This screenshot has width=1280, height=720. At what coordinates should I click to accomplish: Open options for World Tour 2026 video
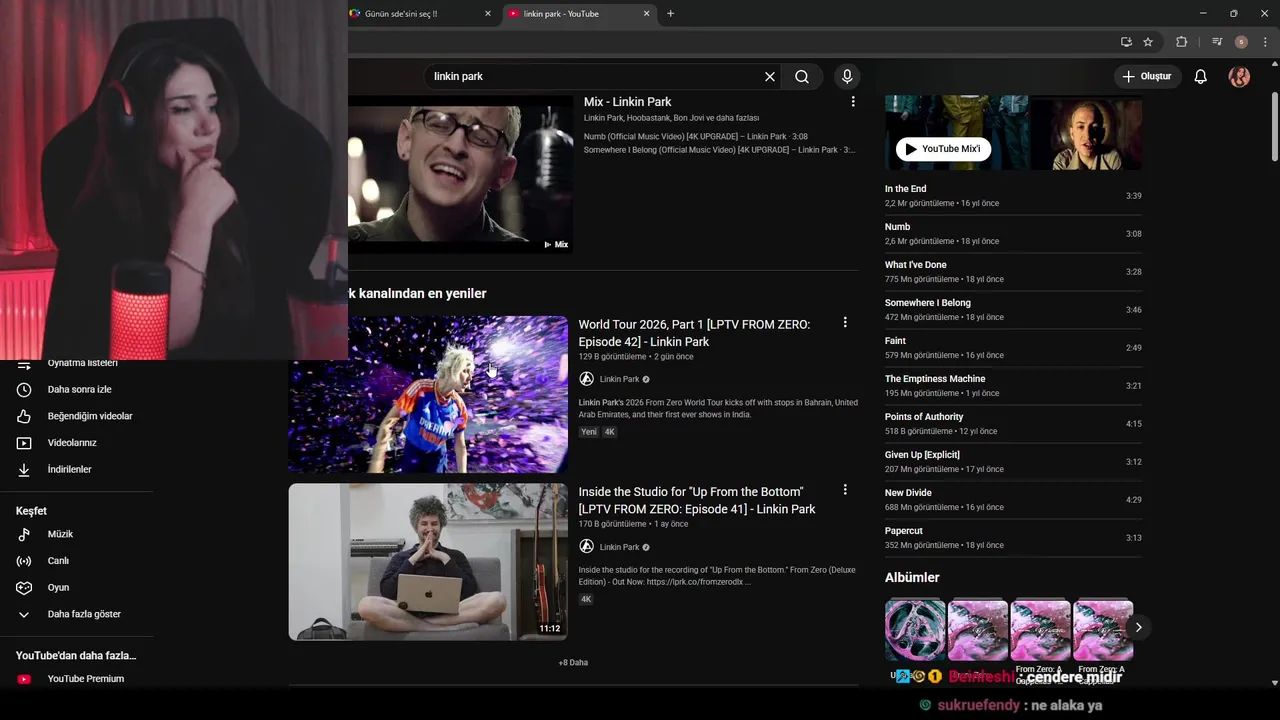[845, 322]
